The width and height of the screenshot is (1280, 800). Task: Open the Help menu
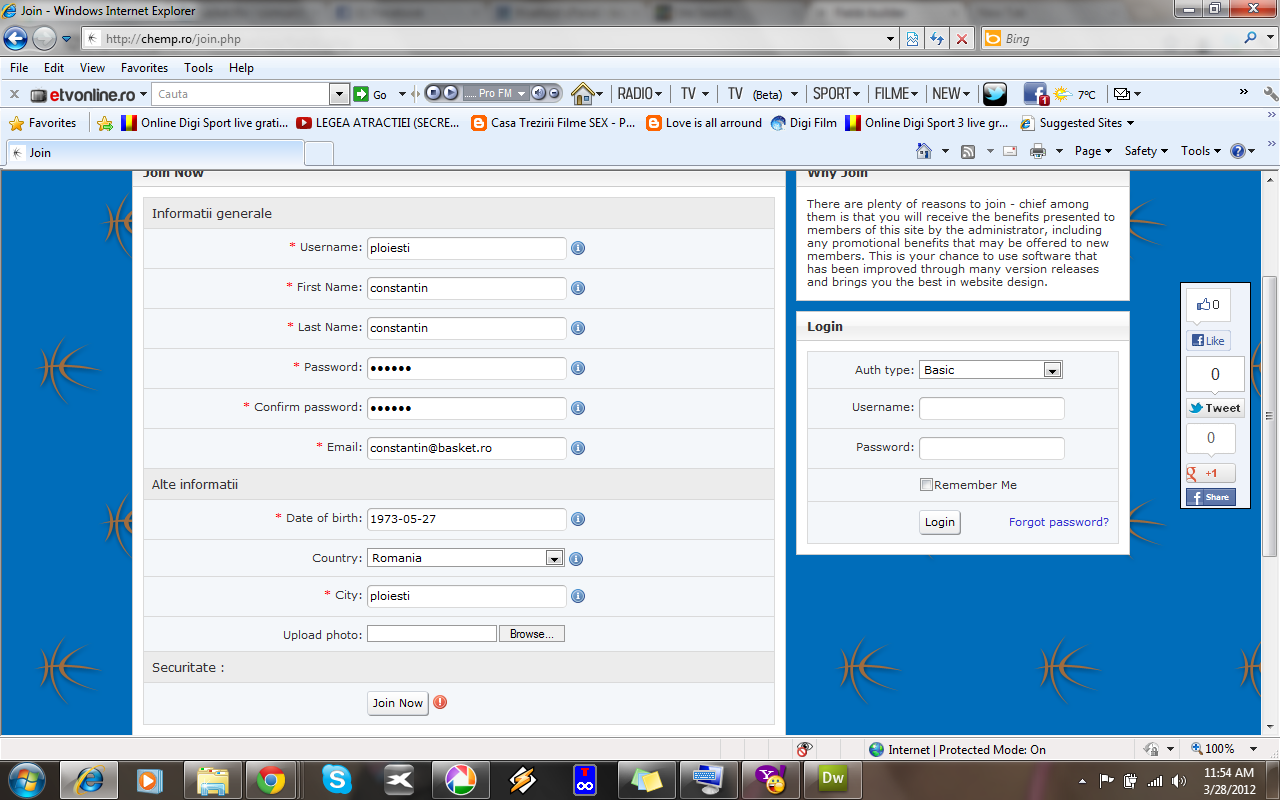coord(241,68)
